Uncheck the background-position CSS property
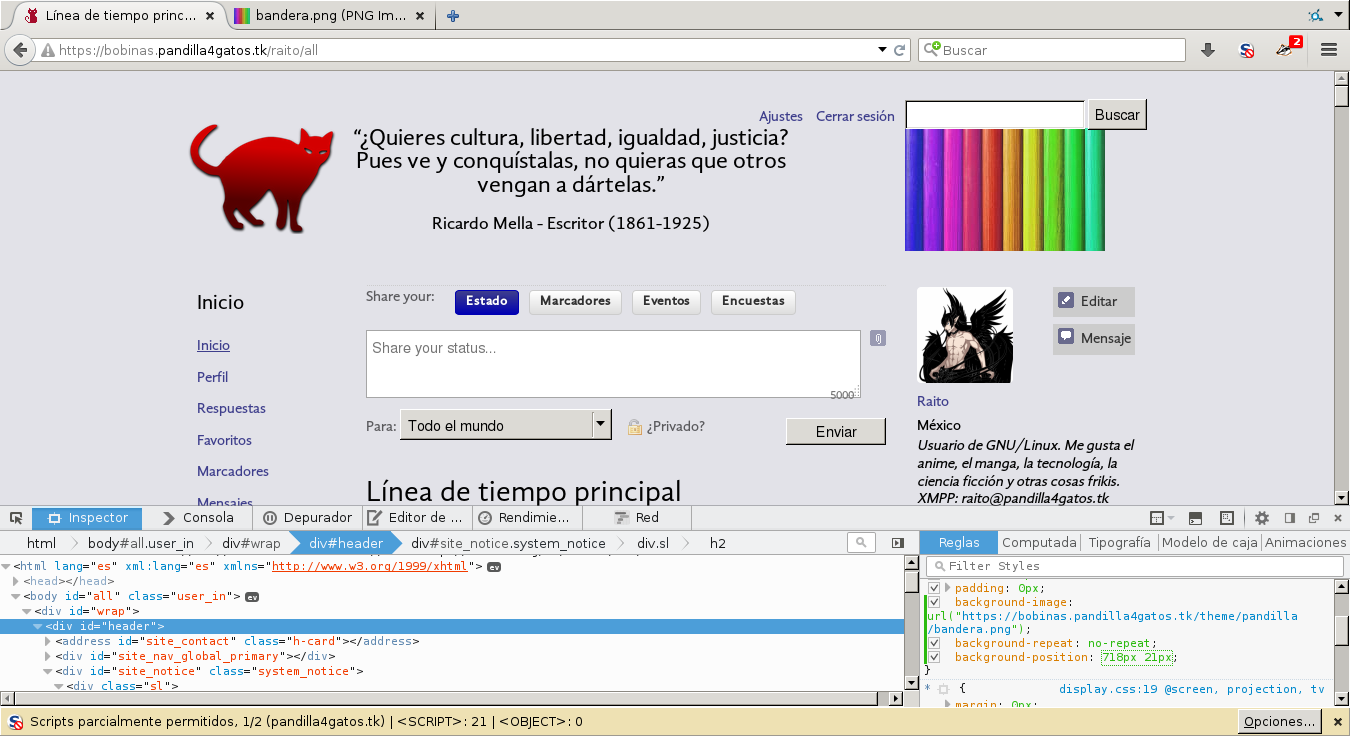1350x736 pixels. (934, 657)
